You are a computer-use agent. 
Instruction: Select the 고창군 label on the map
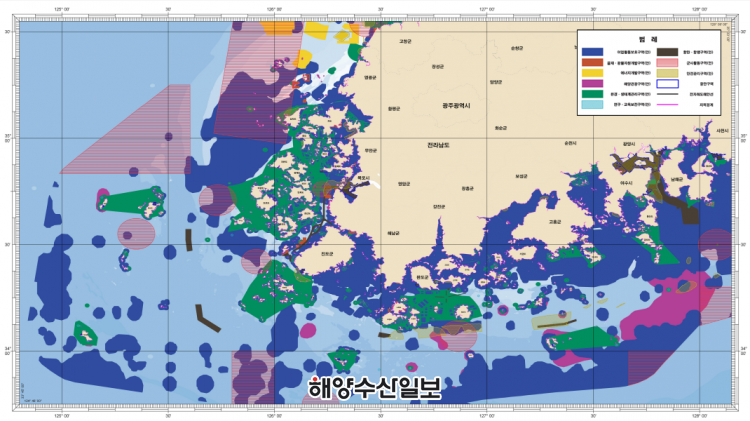pos(405,42)
